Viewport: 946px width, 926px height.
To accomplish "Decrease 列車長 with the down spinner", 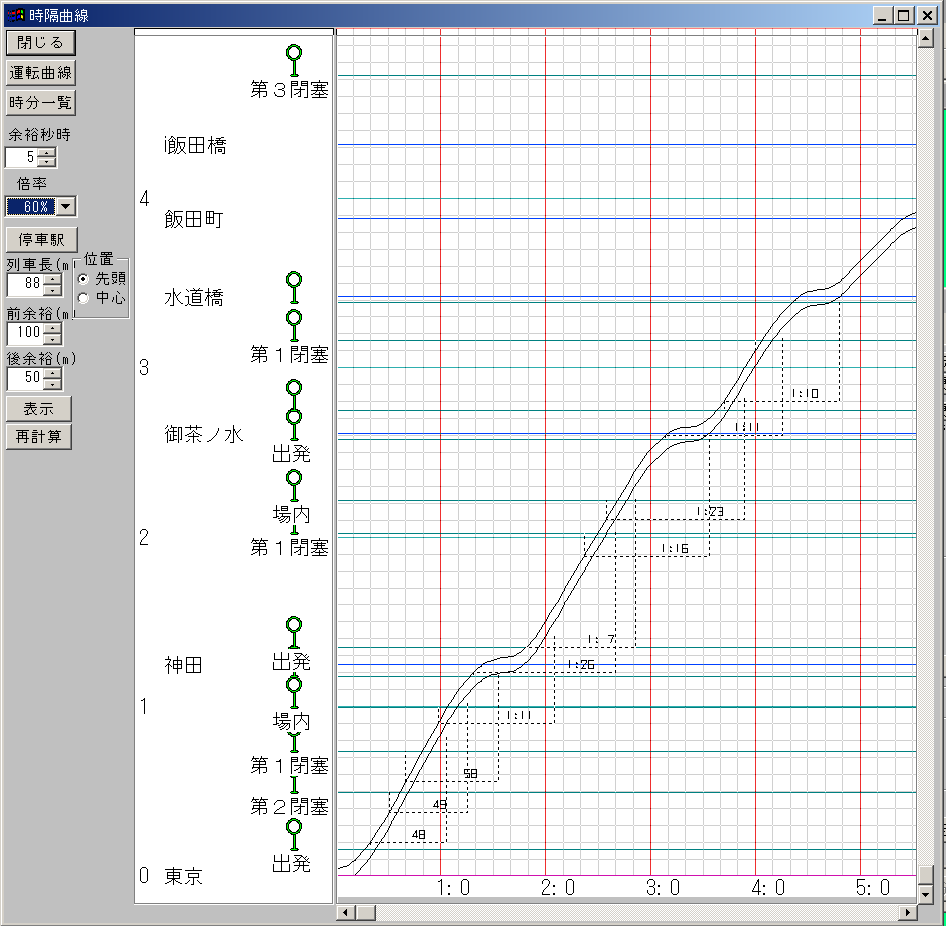I will (x=52, y=290).
